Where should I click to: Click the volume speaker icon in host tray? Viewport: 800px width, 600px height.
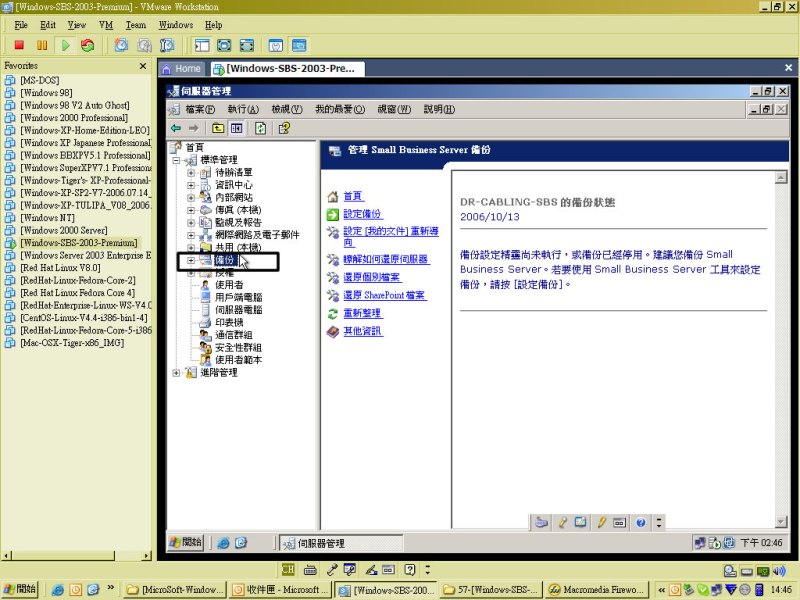pos(779,571)
